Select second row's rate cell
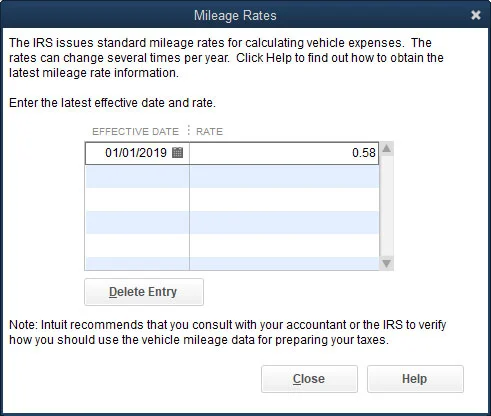This screenshot has height=416, width=491. pos(284,176)
